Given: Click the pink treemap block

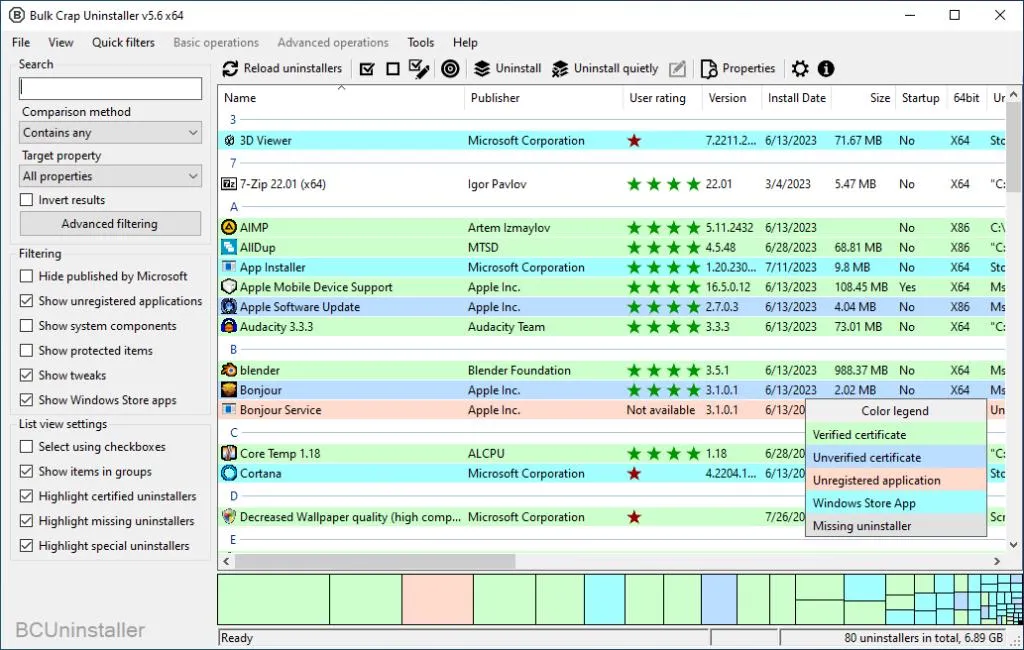Looking at the screenshot, I should [438, 599].
